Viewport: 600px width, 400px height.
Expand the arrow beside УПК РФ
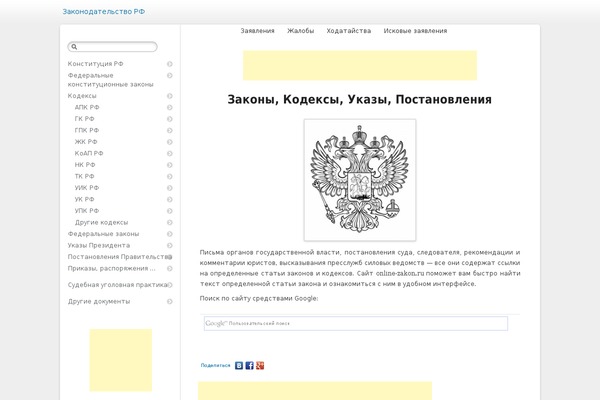point(170,211)
